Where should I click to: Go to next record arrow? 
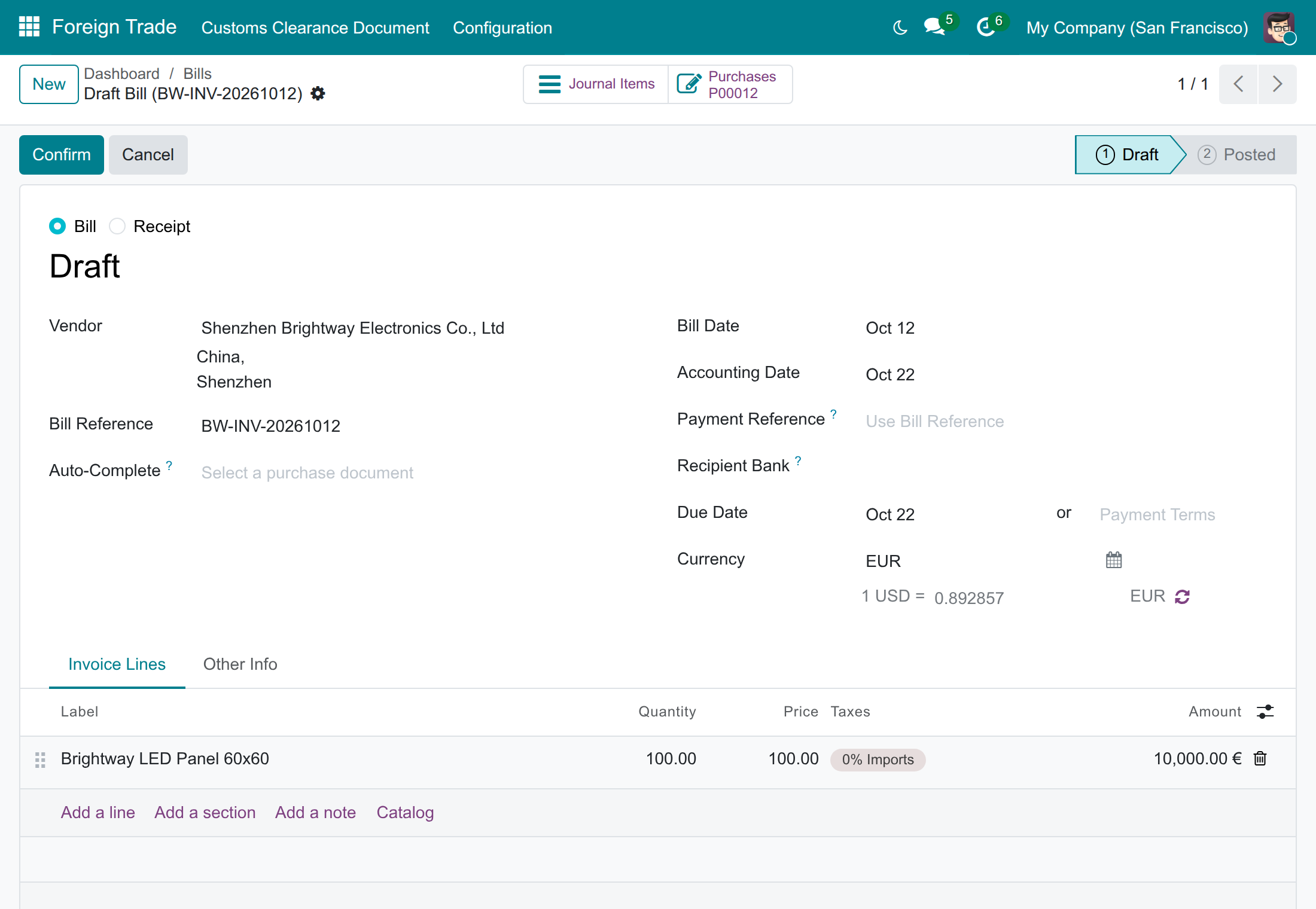(1277, 84)
